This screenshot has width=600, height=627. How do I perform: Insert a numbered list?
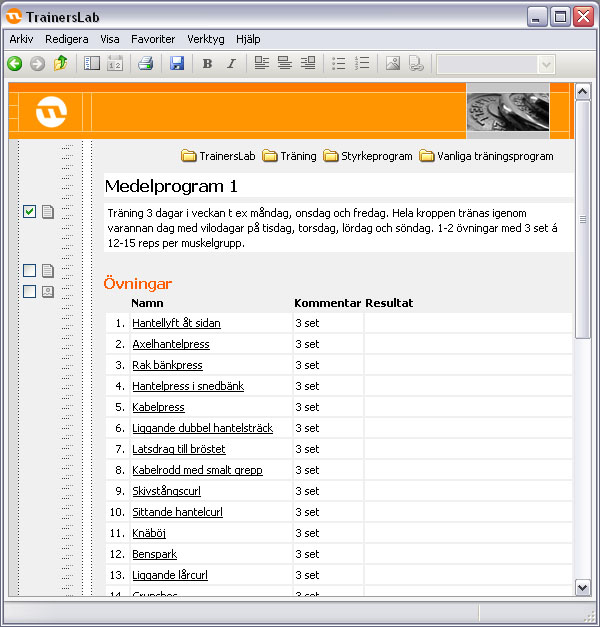pyautogui.click(x=362, y=64)
